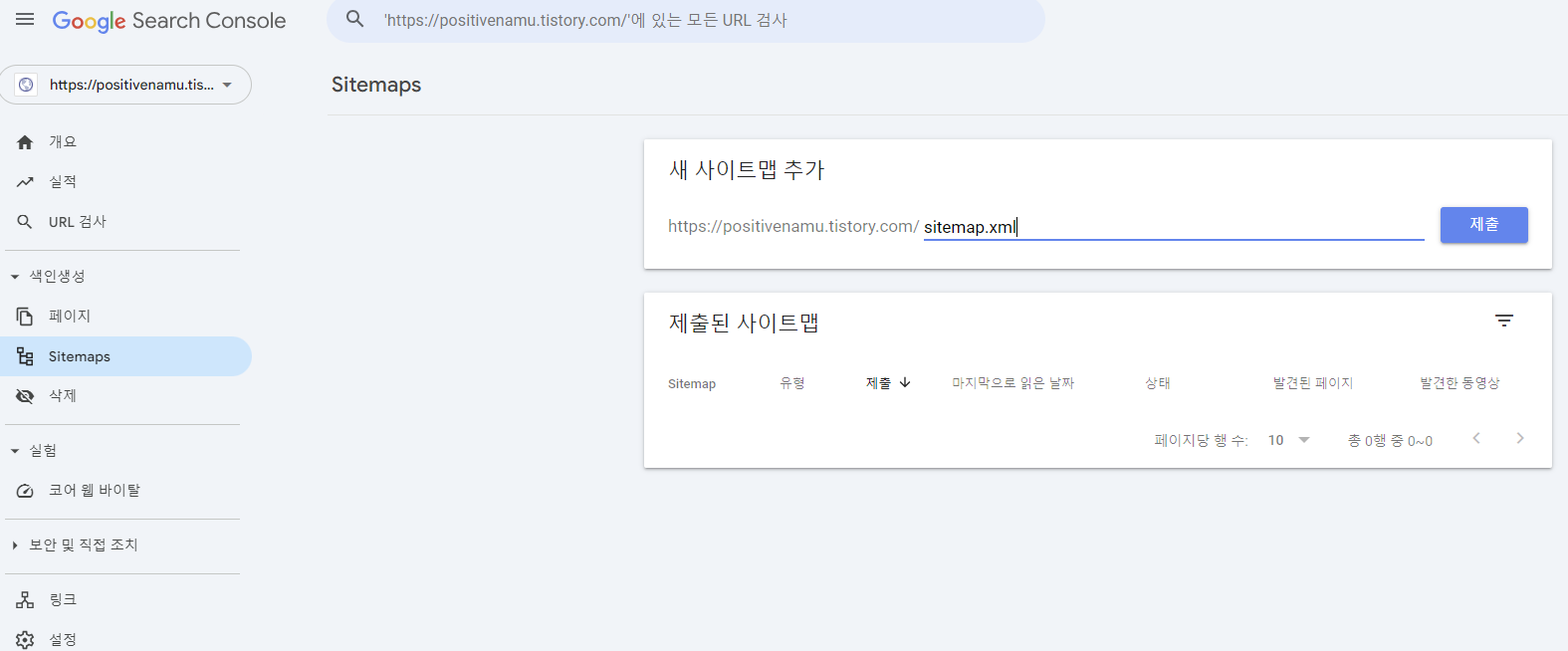1568x651 pixels.
Task: Click the magnifier icon beside URL 검사
Action: 25,222
